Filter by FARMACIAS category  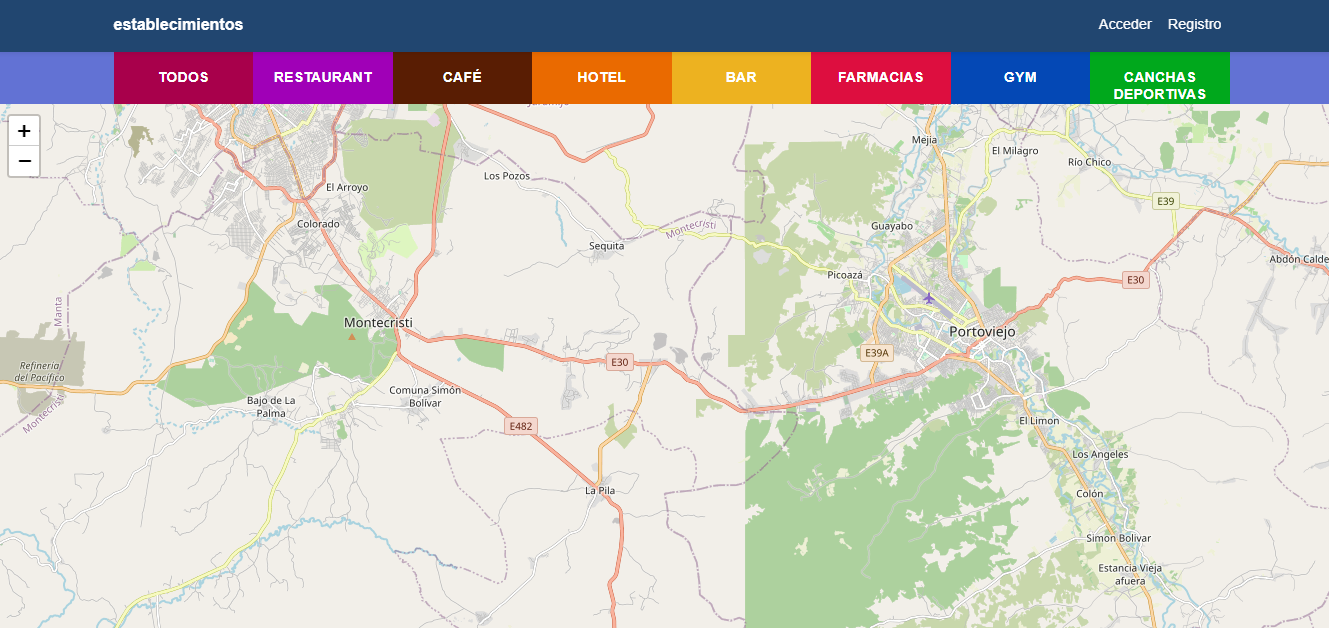[881, 78]
